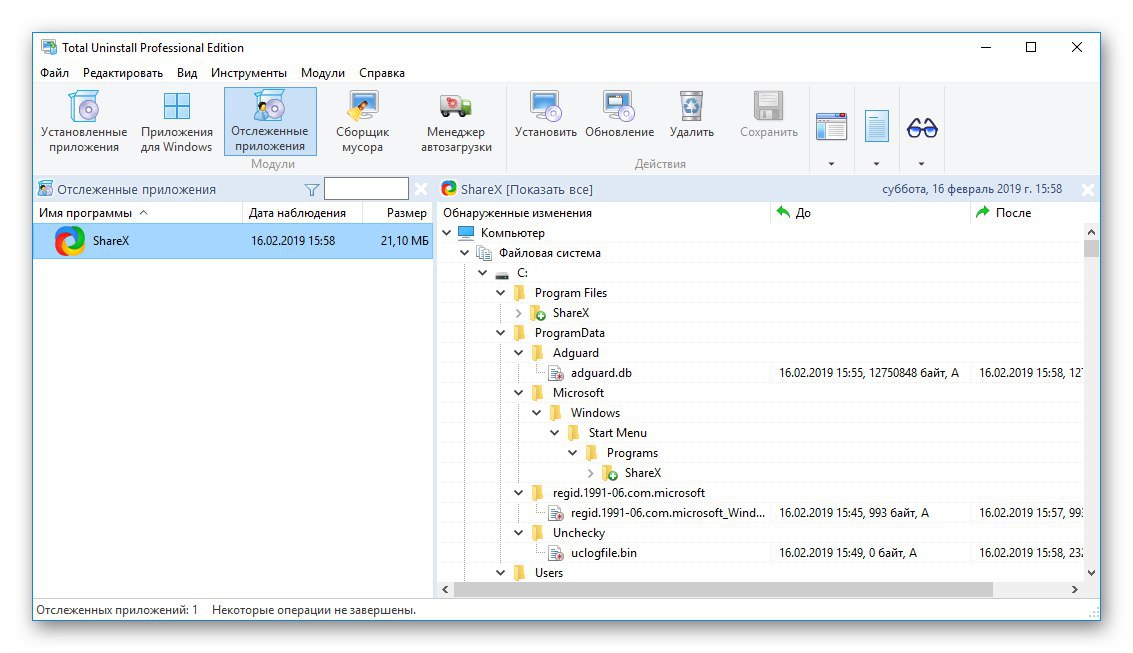The height and width of the screenshot is (653, 1133).
Task: Open dropdown under the window layout icon
Action: pos(831,164)
